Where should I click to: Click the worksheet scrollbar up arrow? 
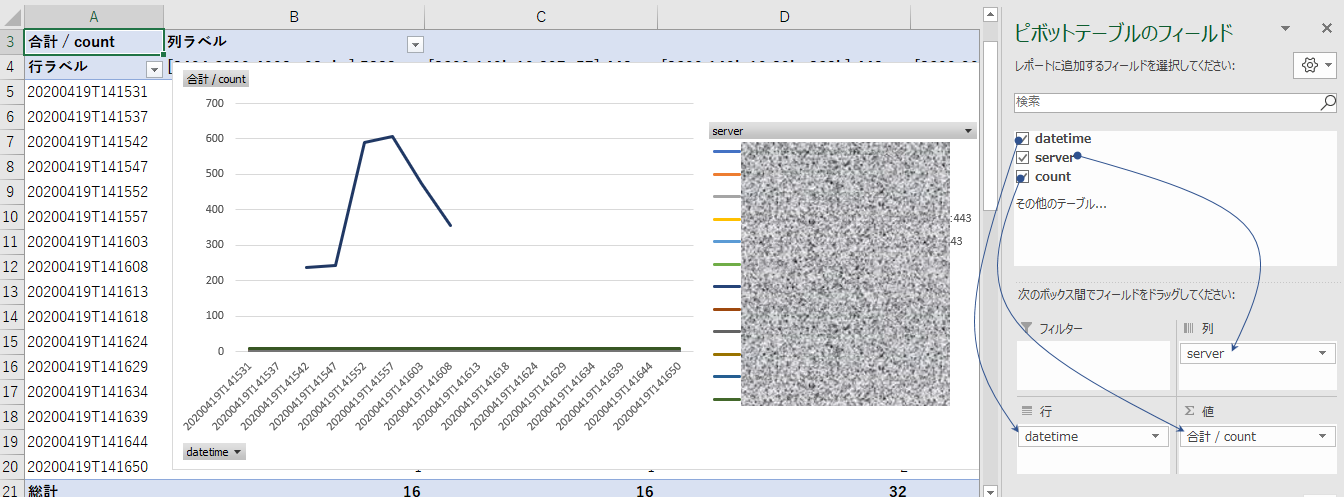point(990,15)
